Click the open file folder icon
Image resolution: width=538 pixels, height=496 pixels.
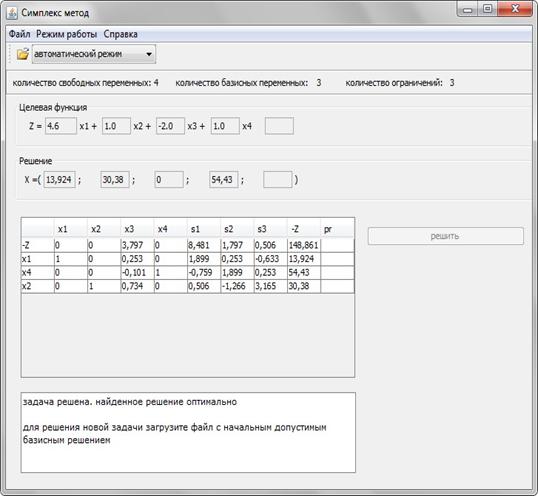(x=23, y=54)
